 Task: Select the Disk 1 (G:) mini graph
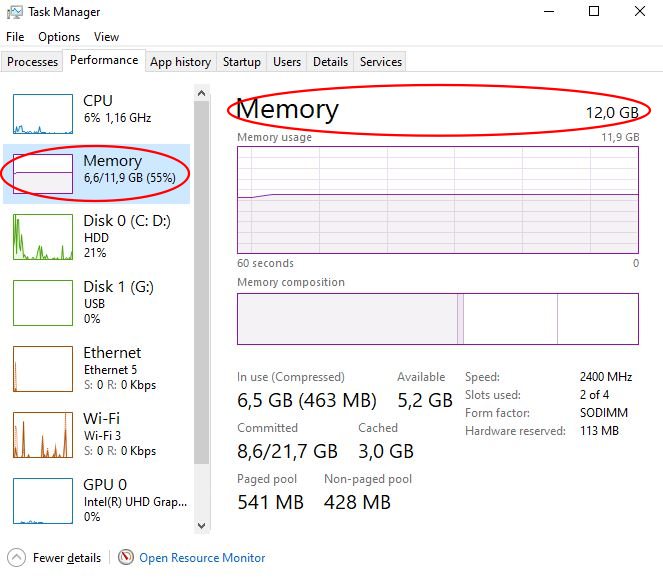point(43,303)
